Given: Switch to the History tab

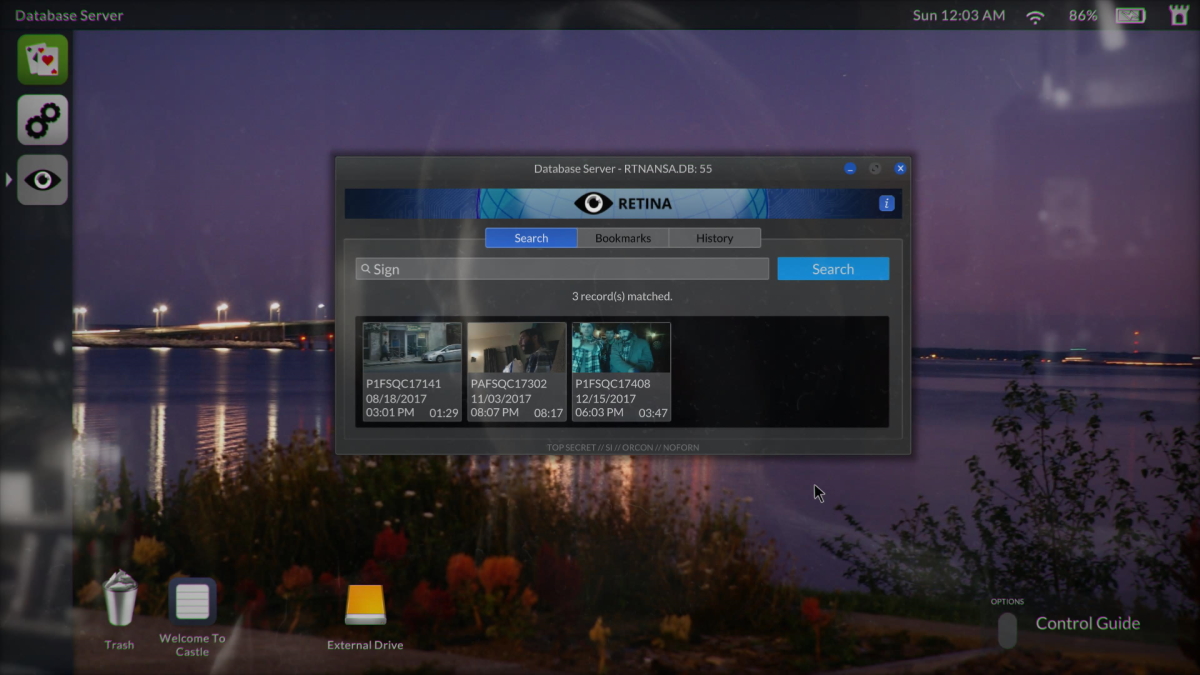Looking at the screenshot, I should point(714,238).
